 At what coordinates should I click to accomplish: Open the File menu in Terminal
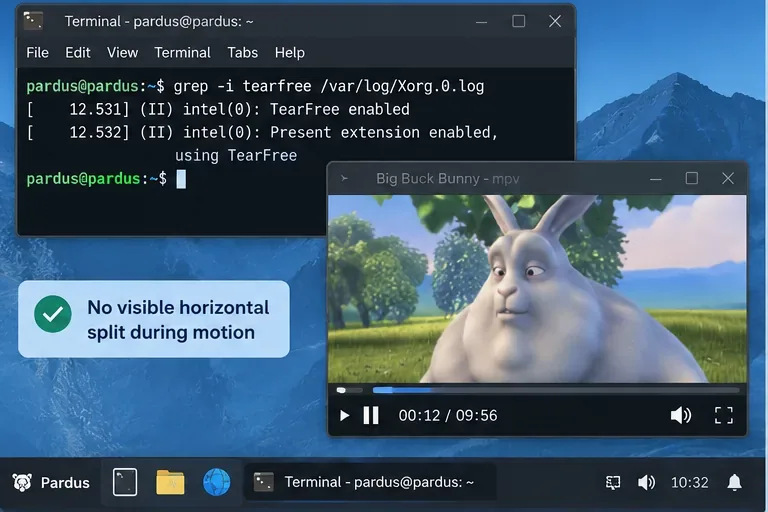(x=38, y=52)
